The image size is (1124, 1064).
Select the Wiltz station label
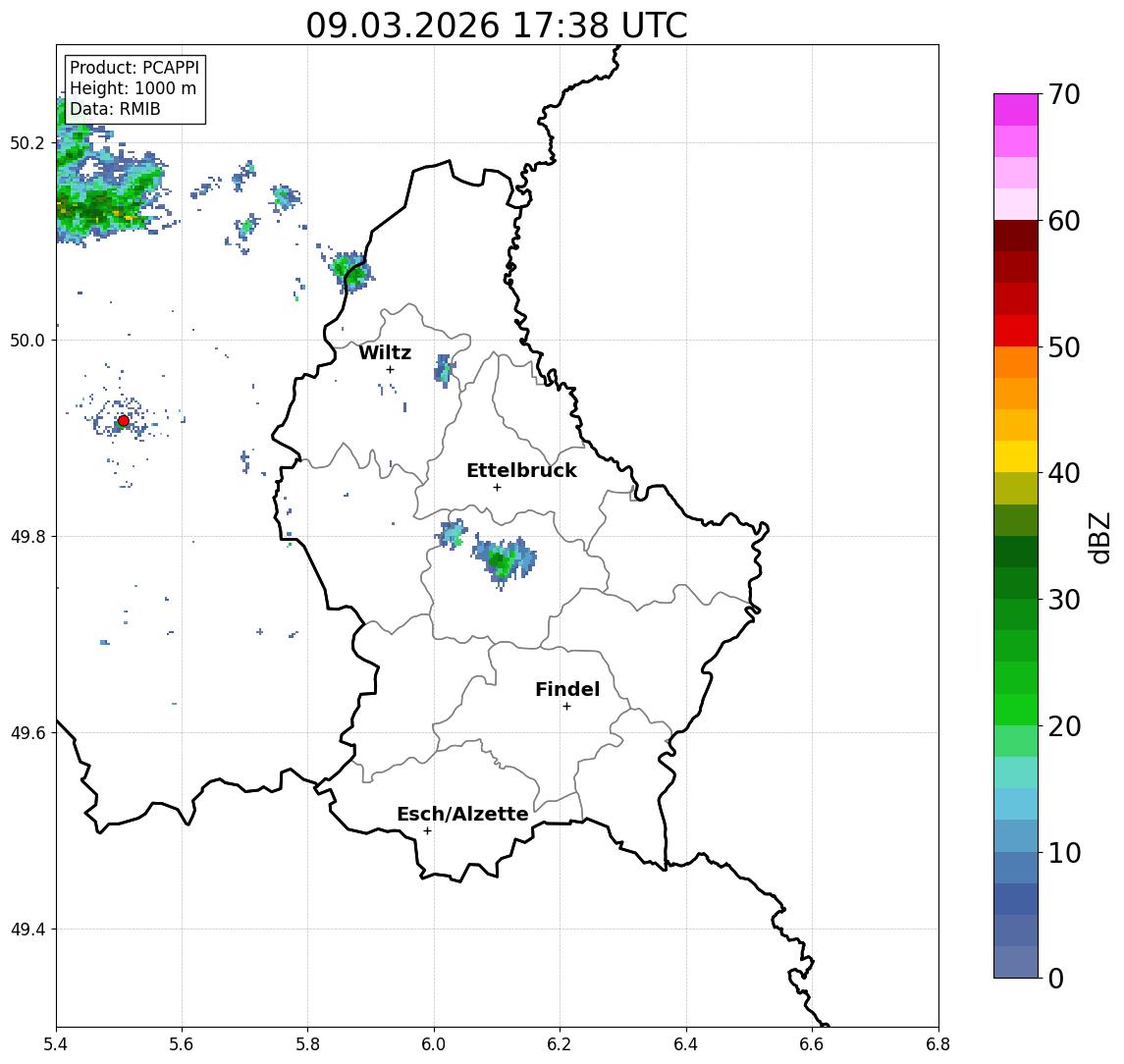tap(385, 352)
